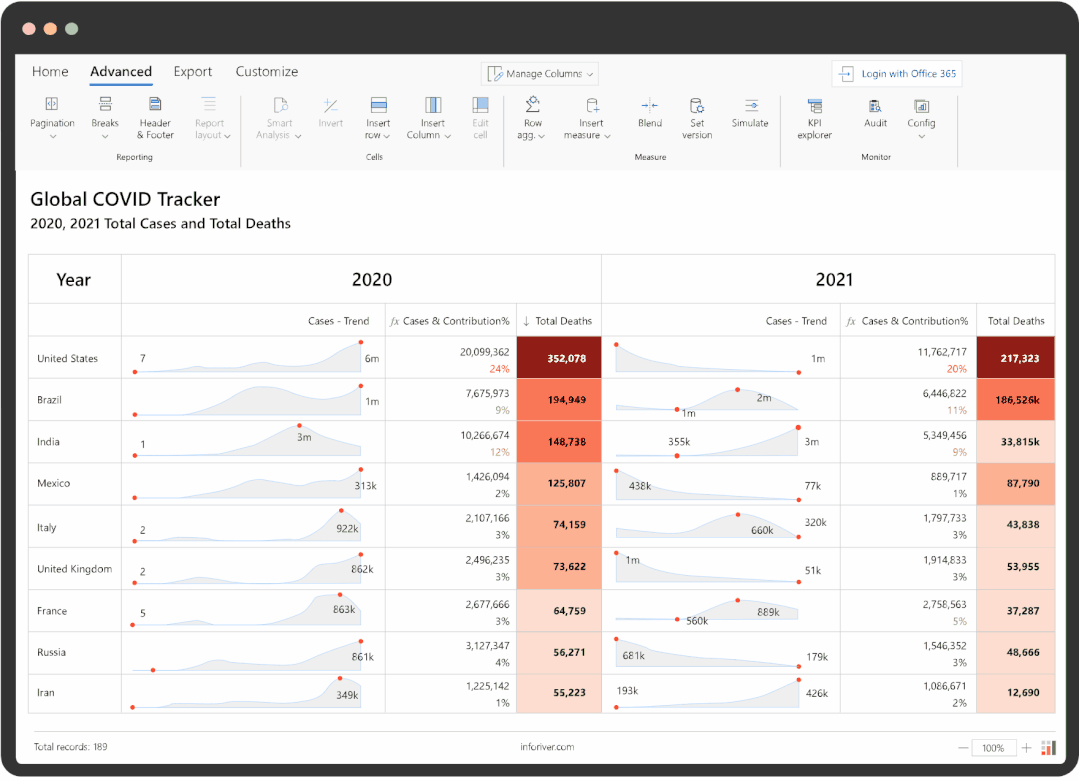Click the Row agg. icon
The image size is (1079, 781).
(x=533, y=105)
